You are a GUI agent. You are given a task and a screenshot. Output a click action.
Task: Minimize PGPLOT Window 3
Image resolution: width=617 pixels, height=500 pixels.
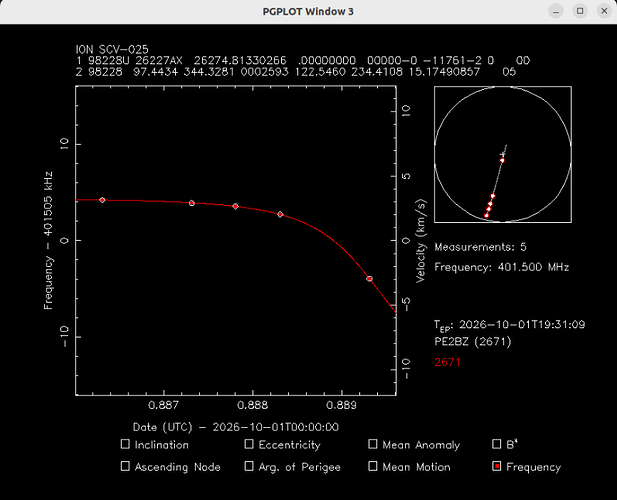556,11
